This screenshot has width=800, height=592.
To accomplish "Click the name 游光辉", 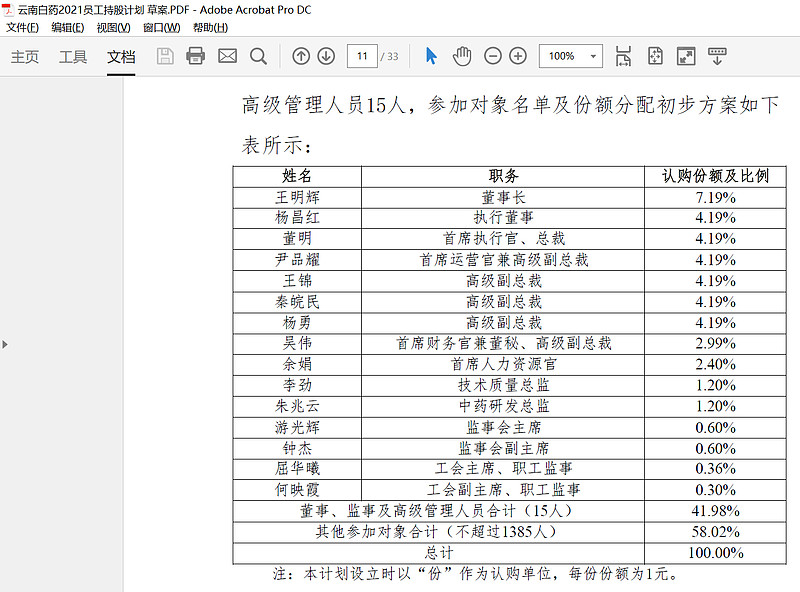I will coord(297,428).
